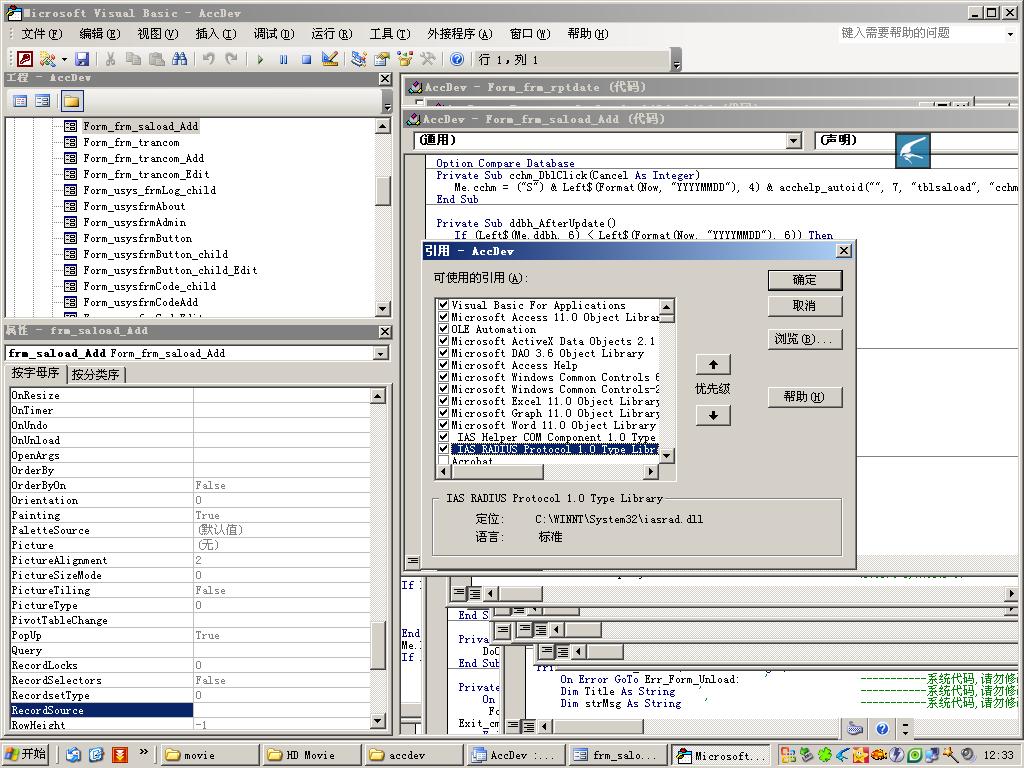Viewport: 1024px width, 768px height.
Task: Uncheck Microsoft Excel 11.0 Object Library
Action: [x=443, y=401]
